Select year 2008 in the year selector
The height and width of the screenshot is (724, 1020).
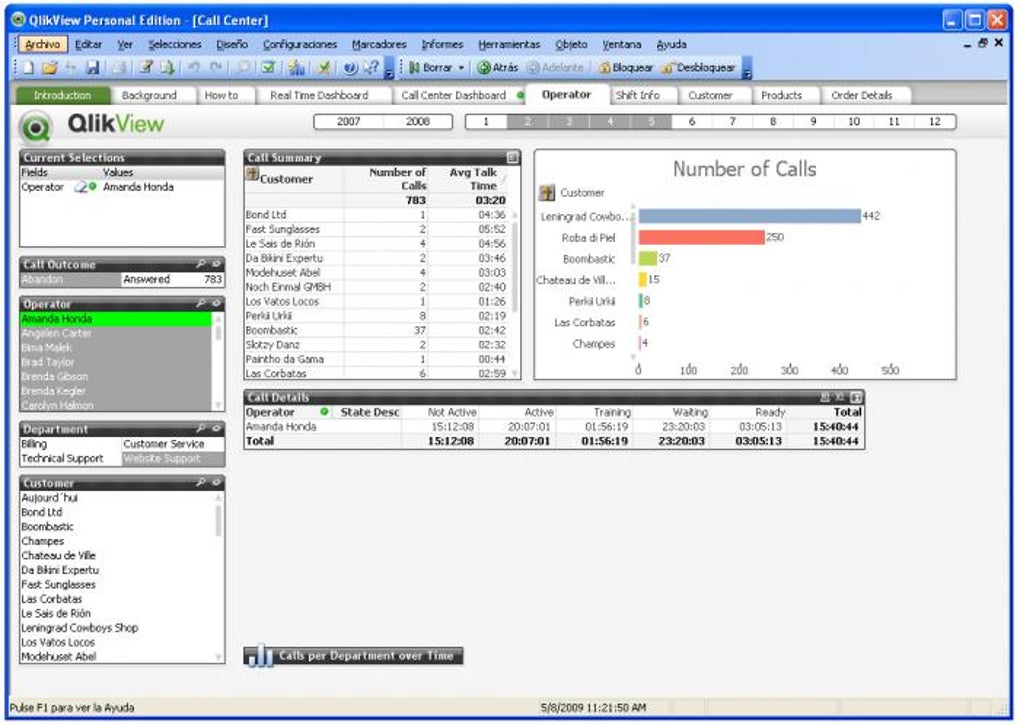(x=418, y=122)
